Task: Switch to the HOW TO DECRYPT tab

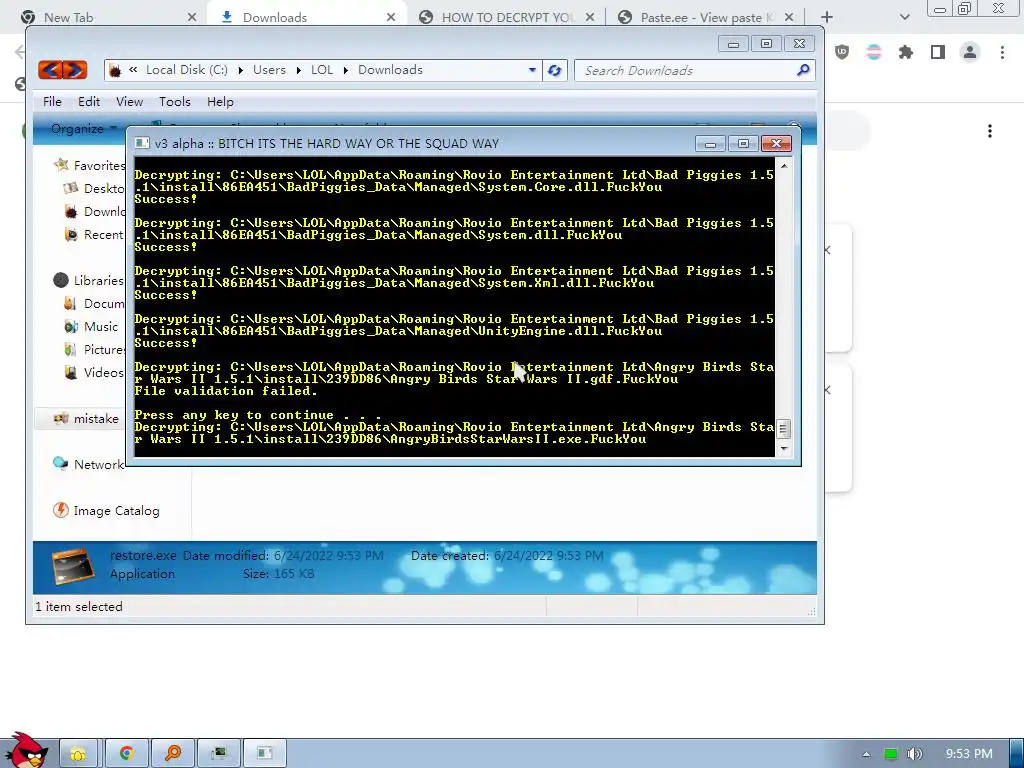Action: pyautogui.click(x=506, y=17)
